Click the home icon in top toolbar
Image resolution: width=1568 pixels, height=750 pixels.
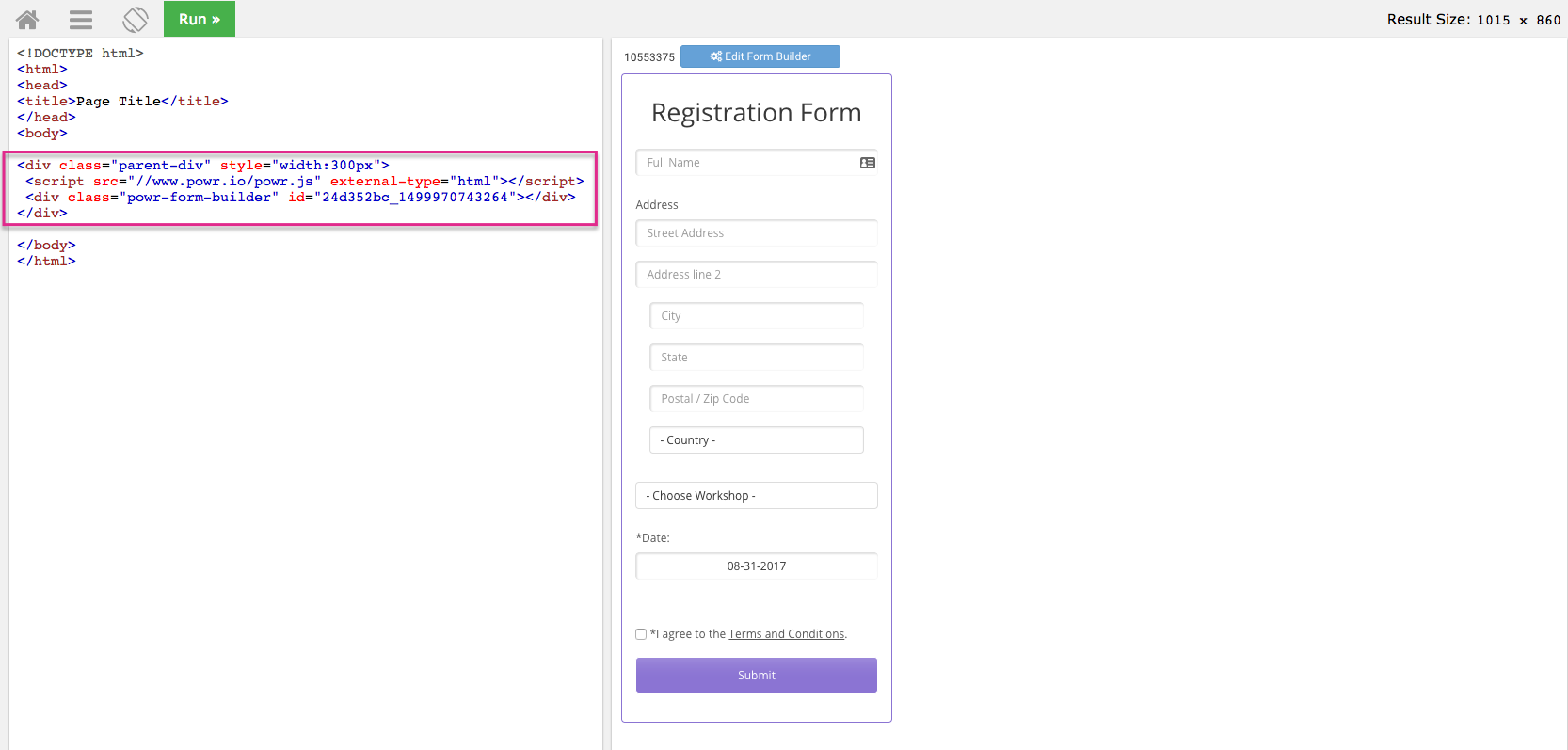coord(27,19)
